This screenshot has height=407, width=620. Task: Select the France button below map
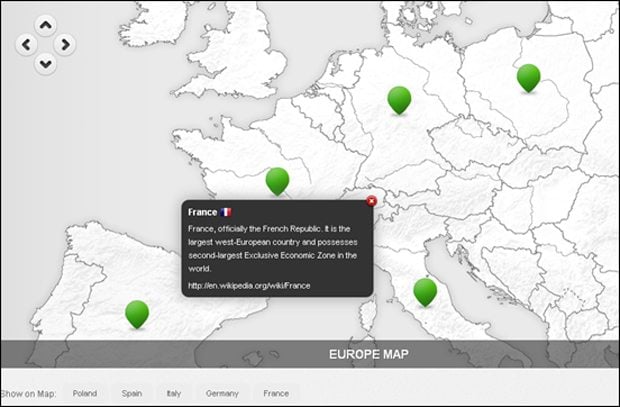[276, 394]
